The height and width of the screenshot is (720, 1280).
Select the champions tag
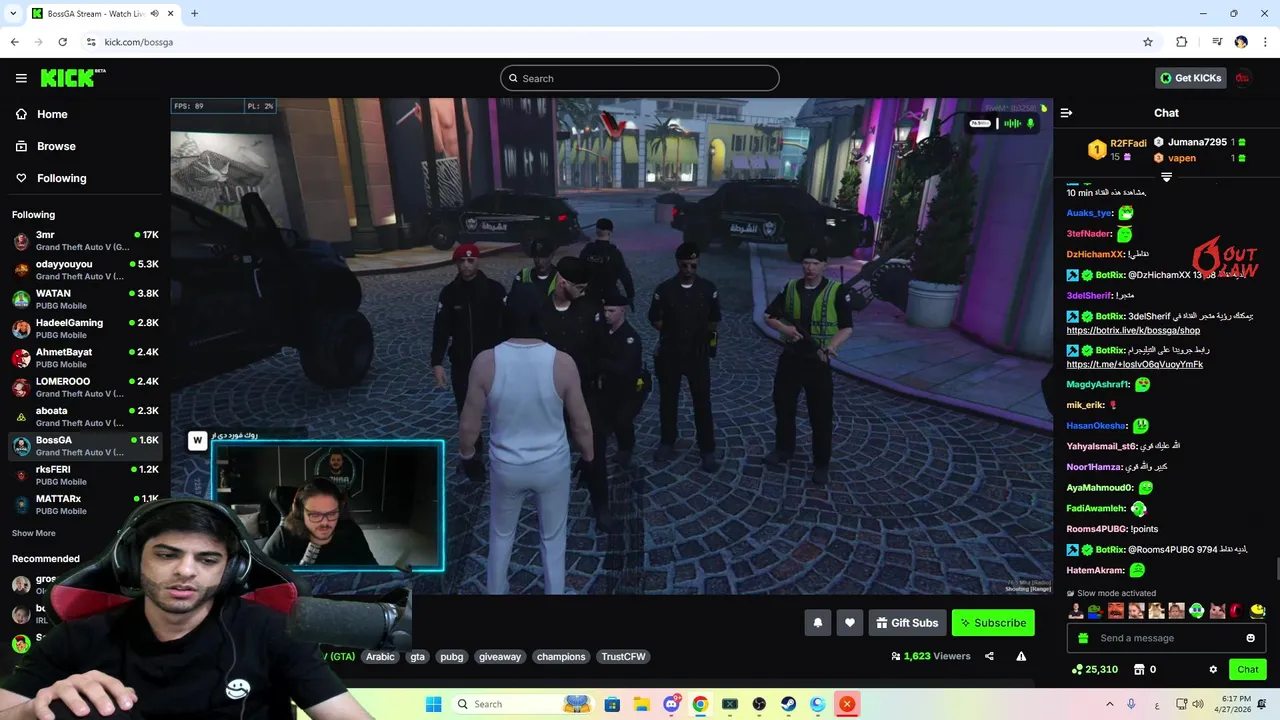561,657
